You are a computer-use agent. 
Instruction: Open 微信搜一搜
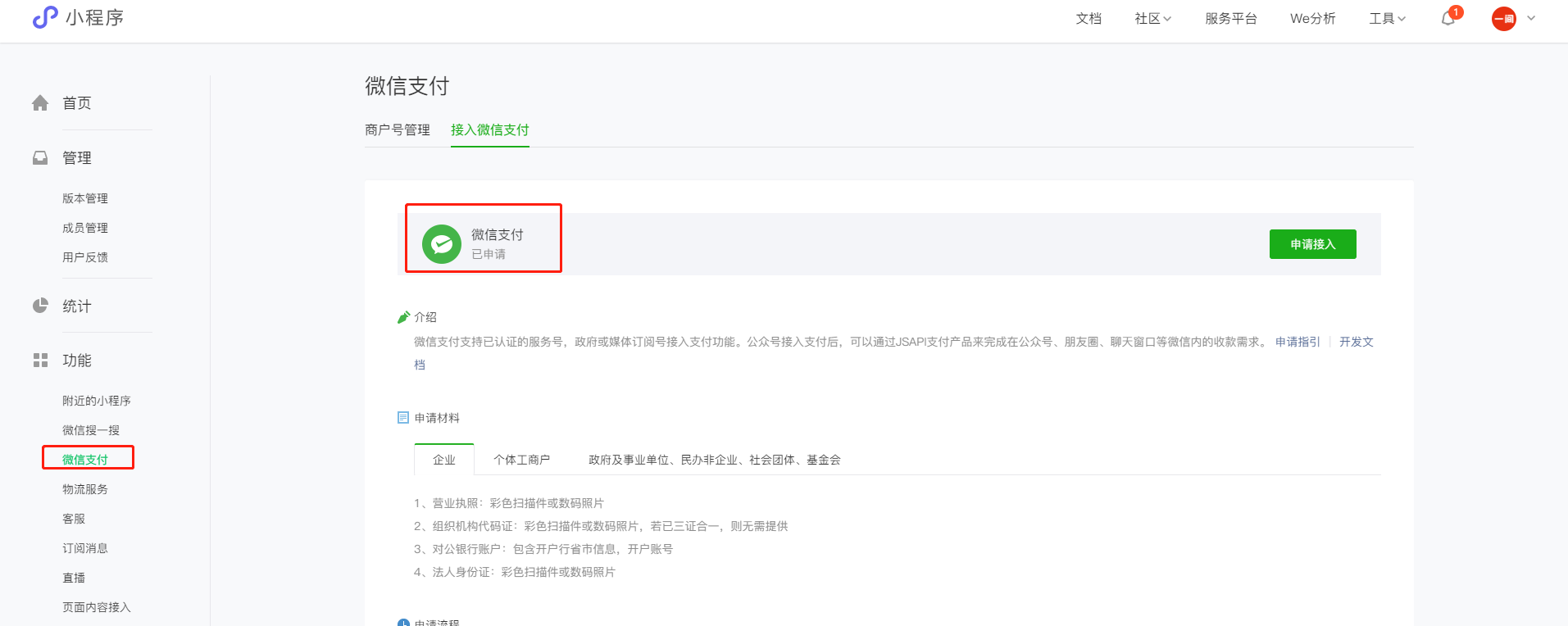click(x=91, y=430)
